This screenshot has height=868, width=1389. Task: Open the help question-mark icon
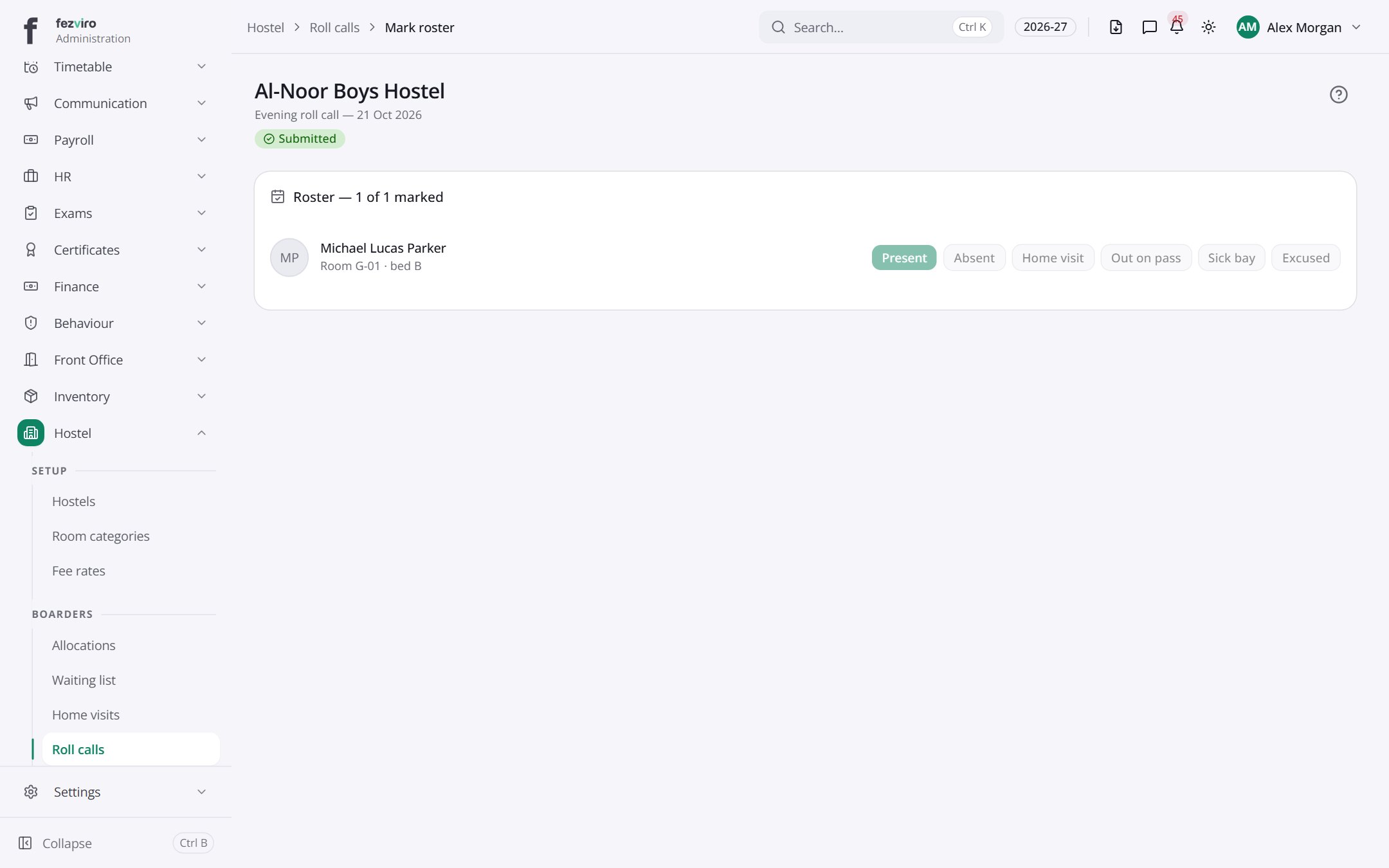click(1338, 95)
